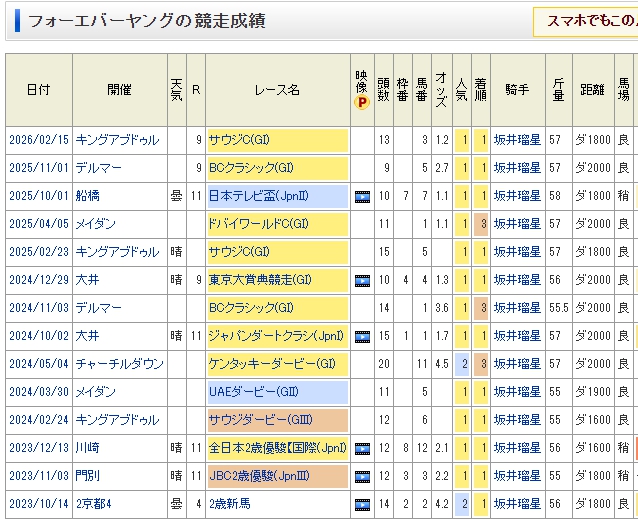
Task: Click the orange P premium icon in 映像 header
Action: [x=362, y=101]
